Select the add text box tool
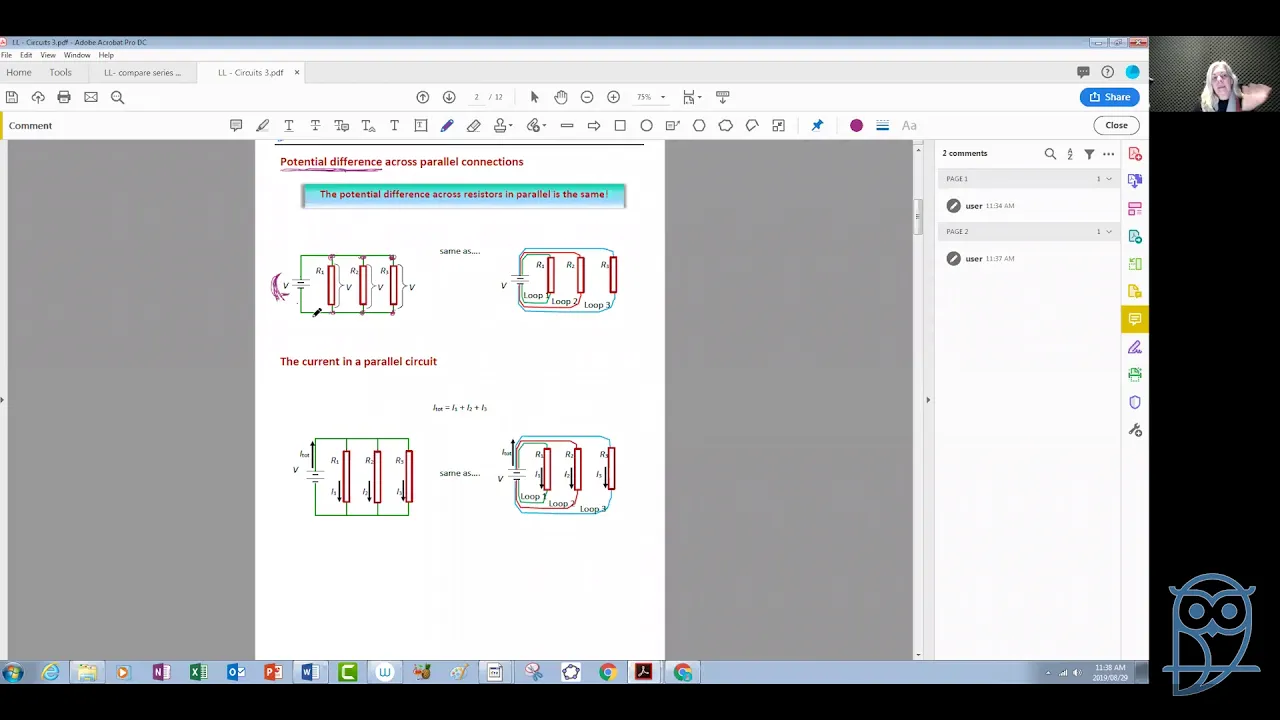 pyautogui.click(x=421, y=125)
